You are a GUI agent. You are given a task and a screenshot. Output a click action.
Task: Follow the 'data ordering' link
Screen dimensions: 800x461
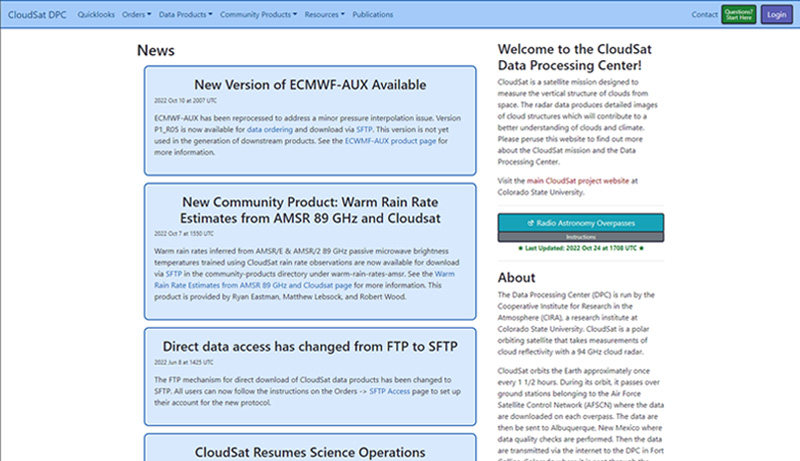270,130
